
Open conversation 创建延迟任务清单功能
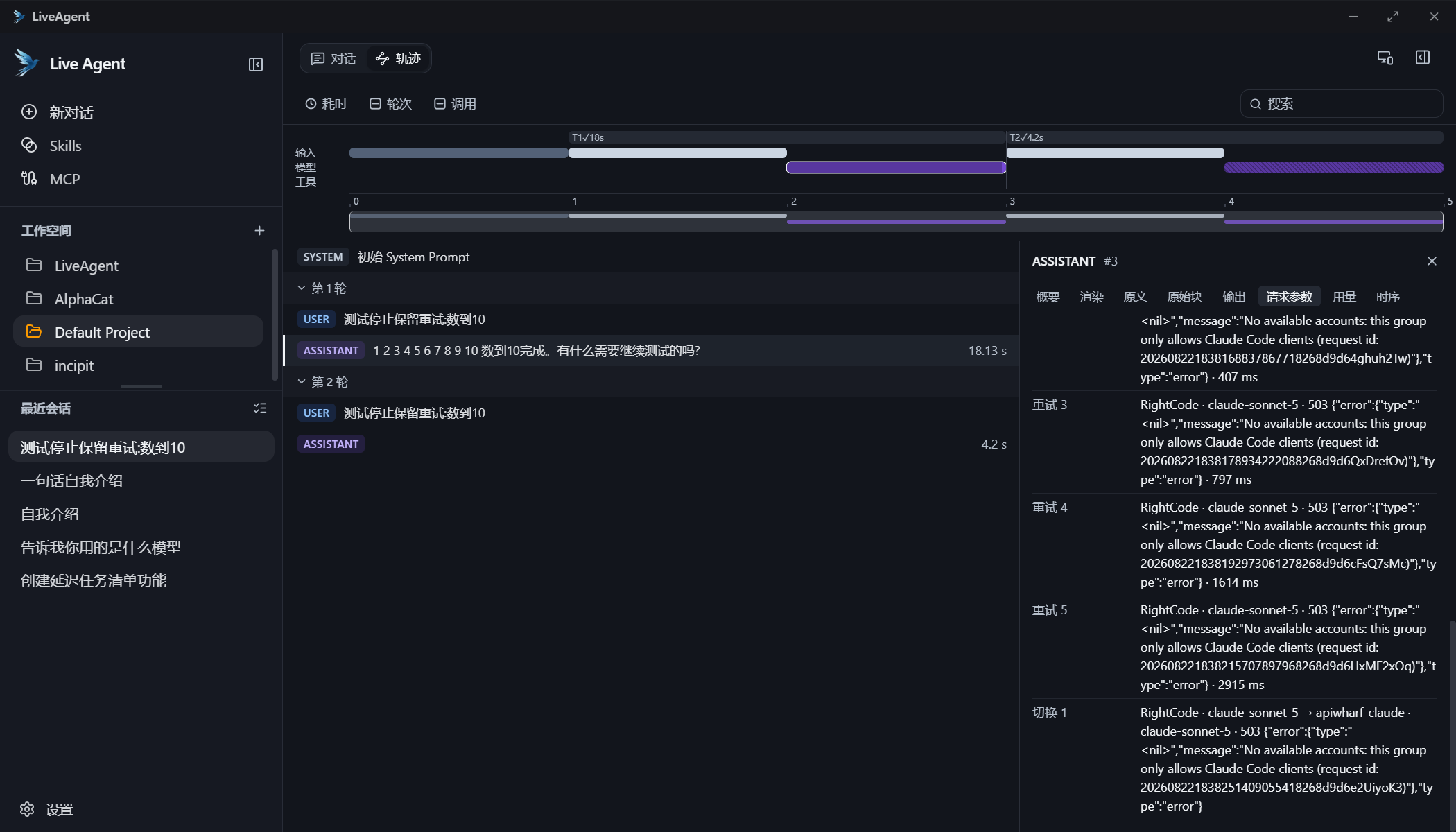click(141, 580)
